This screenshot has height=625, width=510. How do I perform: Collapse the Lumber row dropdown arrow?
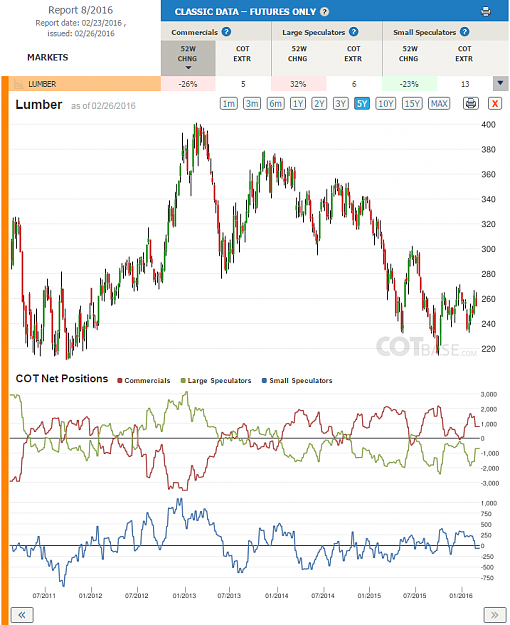coord(500,84)
